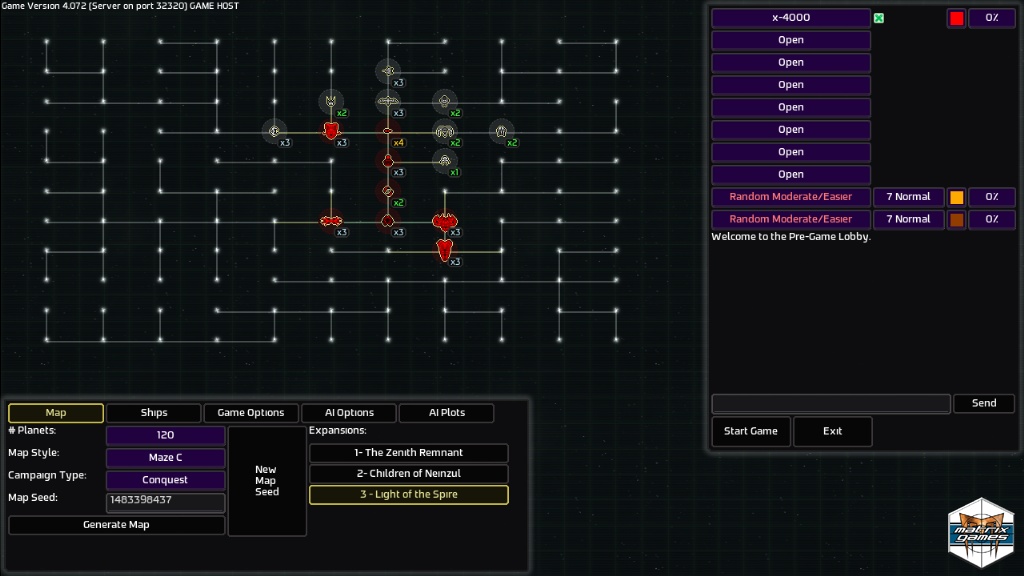Change the brown AI color swatch
Viewport: 1024px width, 576px height.
pyautogui.click(x=957, y=219)
